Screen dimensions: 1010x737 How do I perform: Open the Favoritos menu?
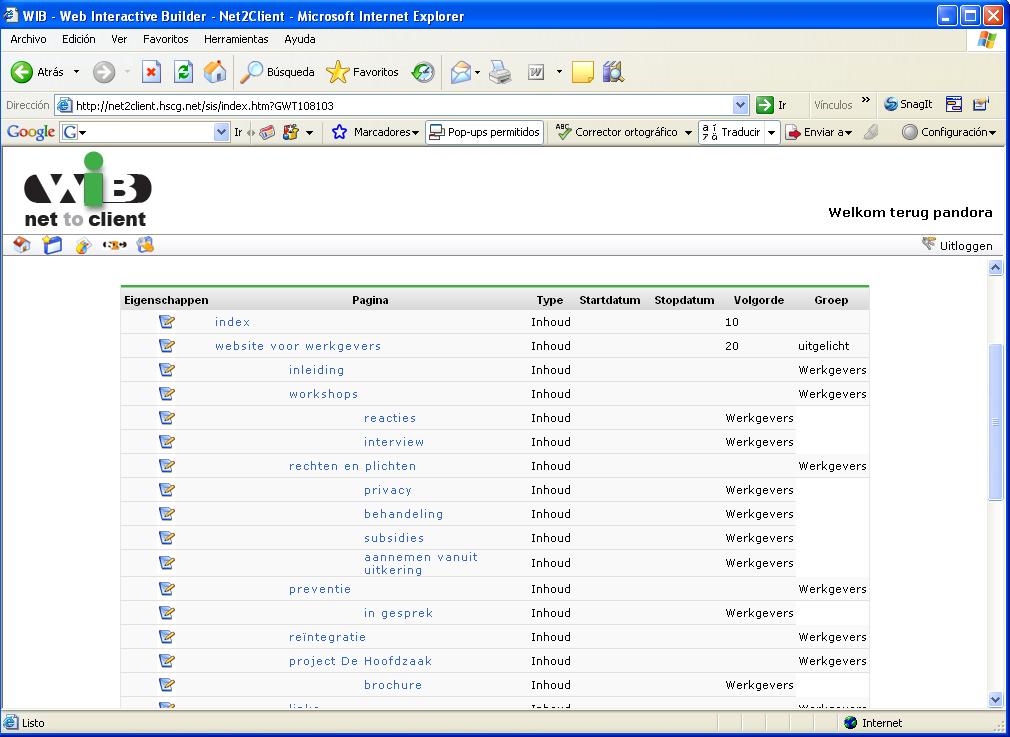click(166, 39)
